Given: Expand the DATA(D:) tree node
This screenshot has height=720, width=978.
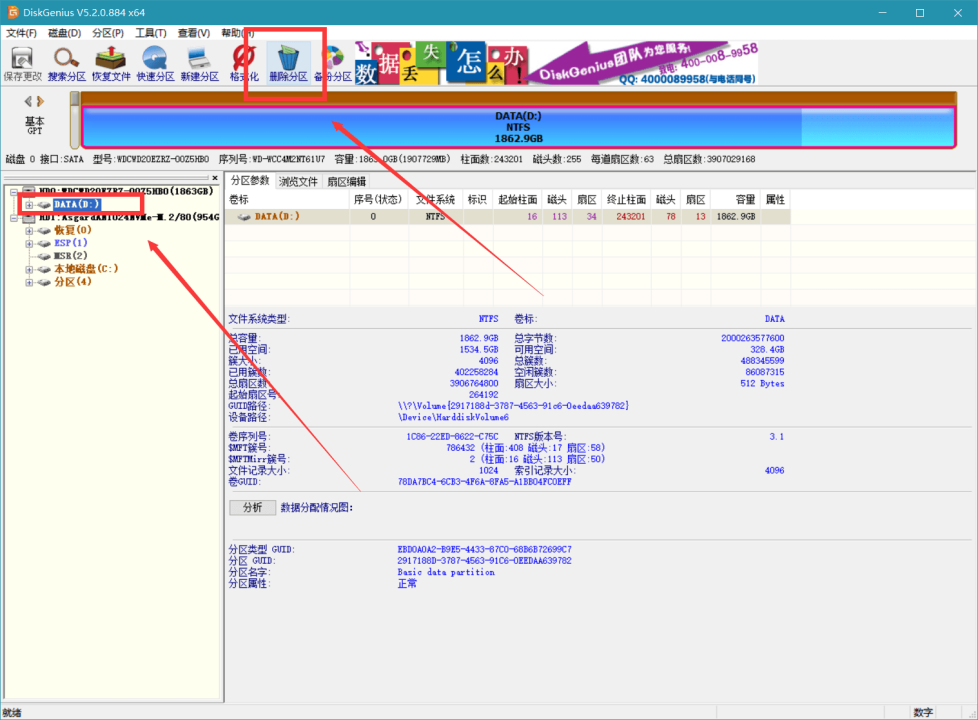Looking at the screenshot, I should [x=29, y=205].
